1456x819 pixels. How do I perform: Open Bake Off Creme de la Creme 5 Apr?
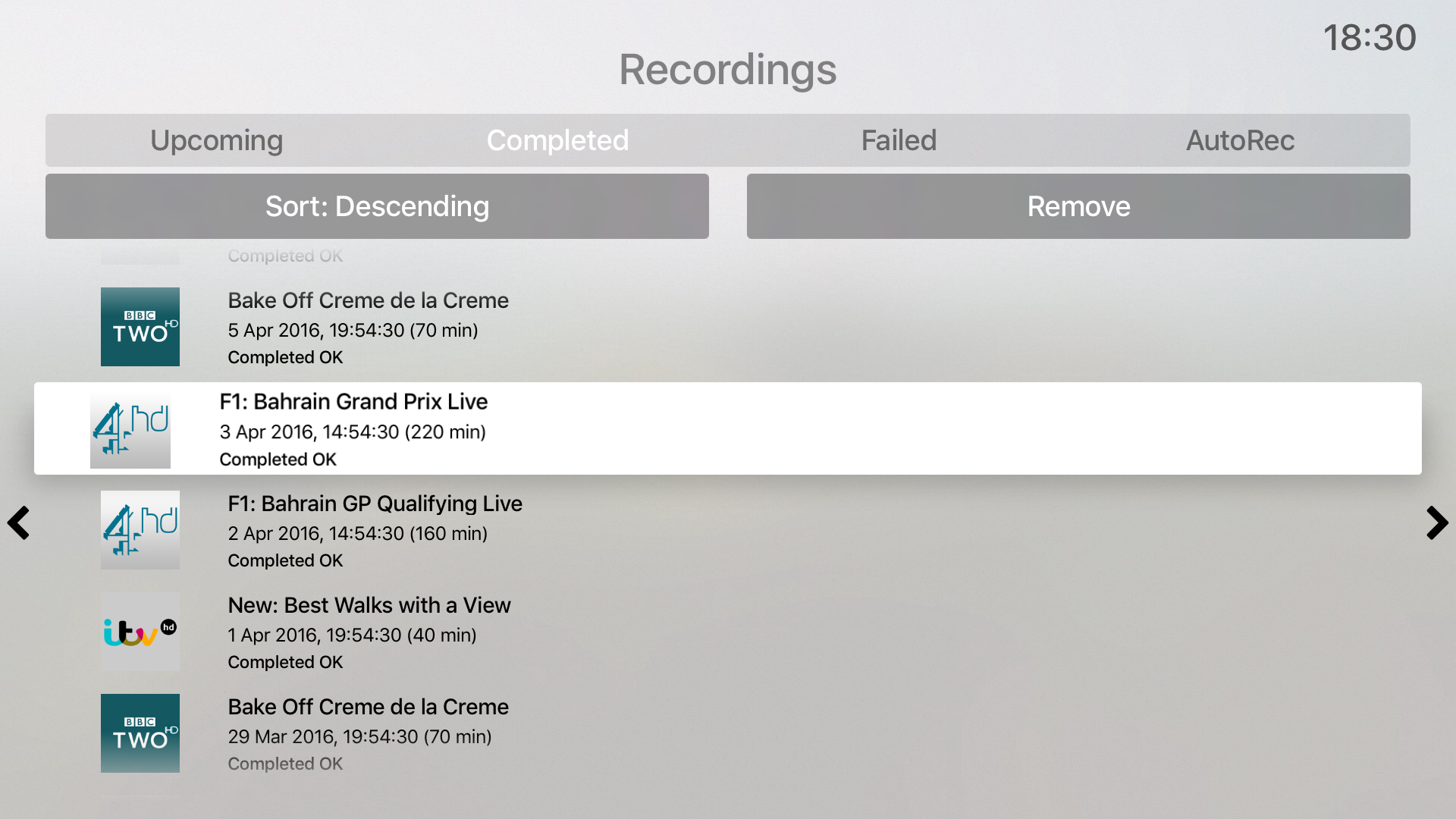(728, 327)
